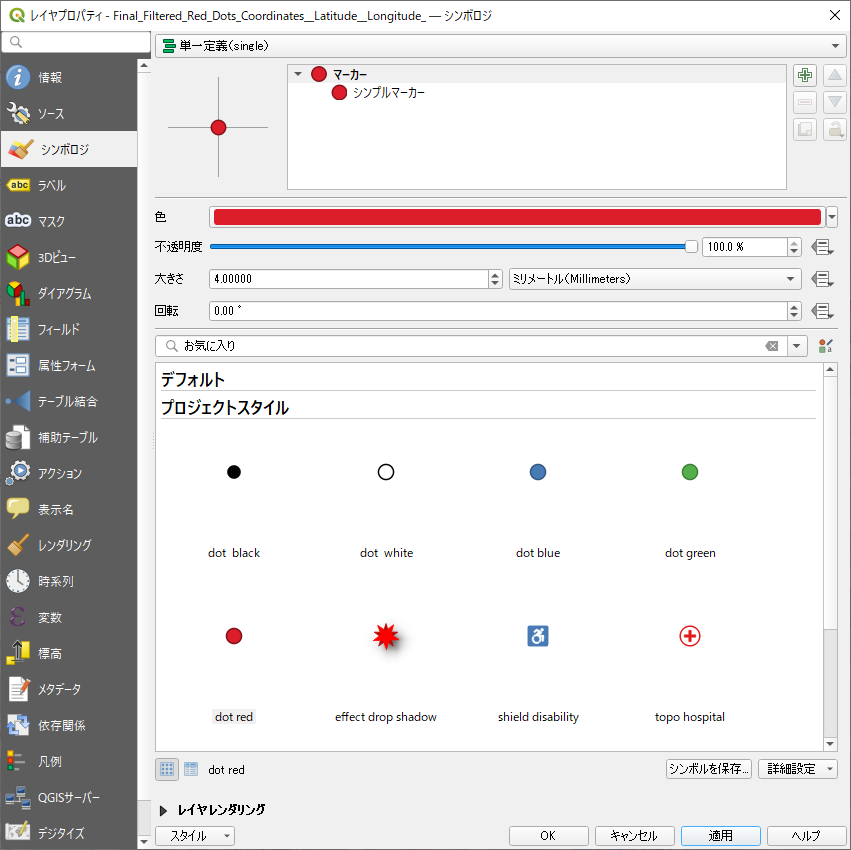Select the effect drop shadow symbol

[x=386, y=637]
